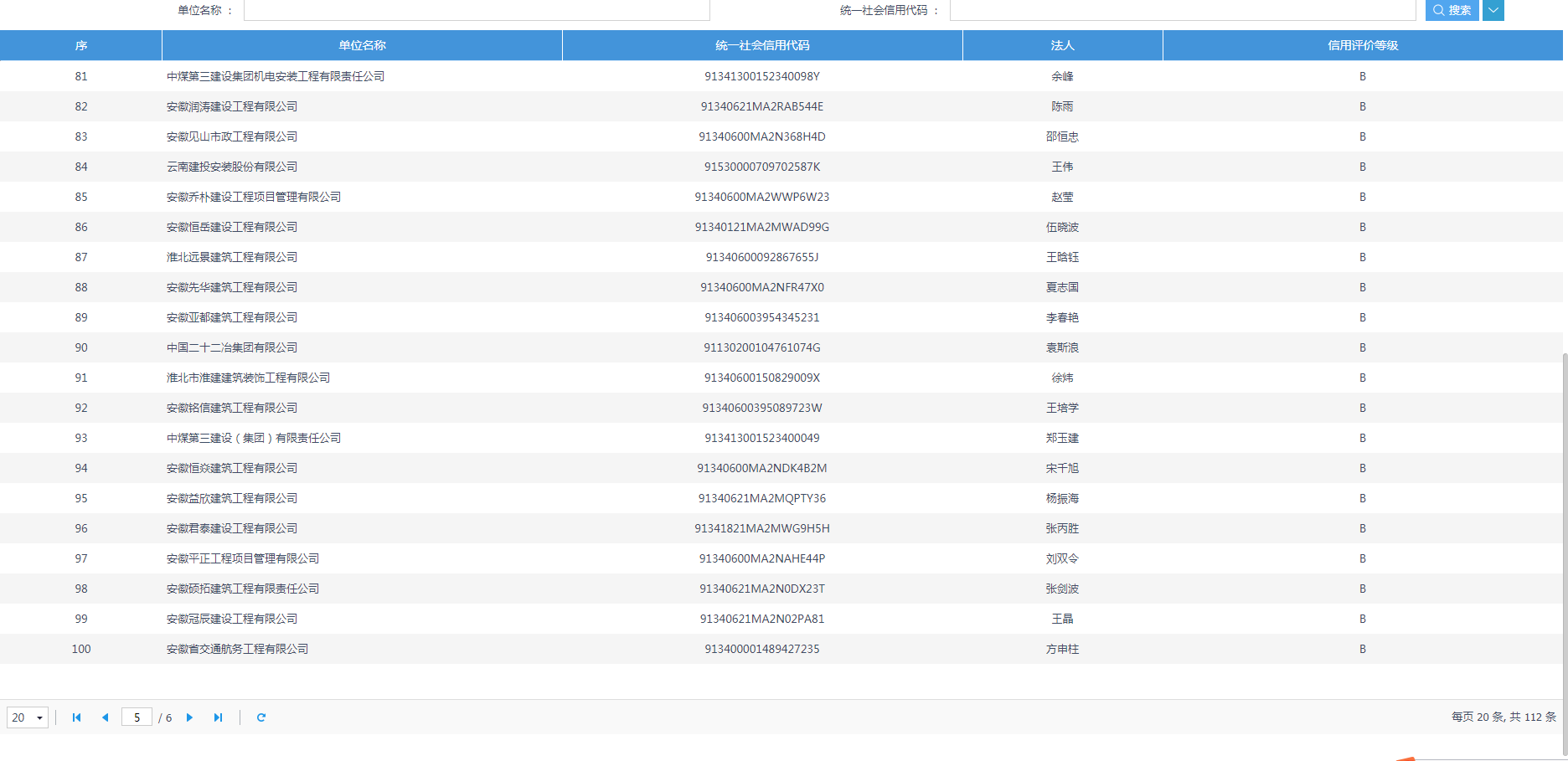
Task: Jump to the last page
Action: pyautogui.click(x=218, y=717)
